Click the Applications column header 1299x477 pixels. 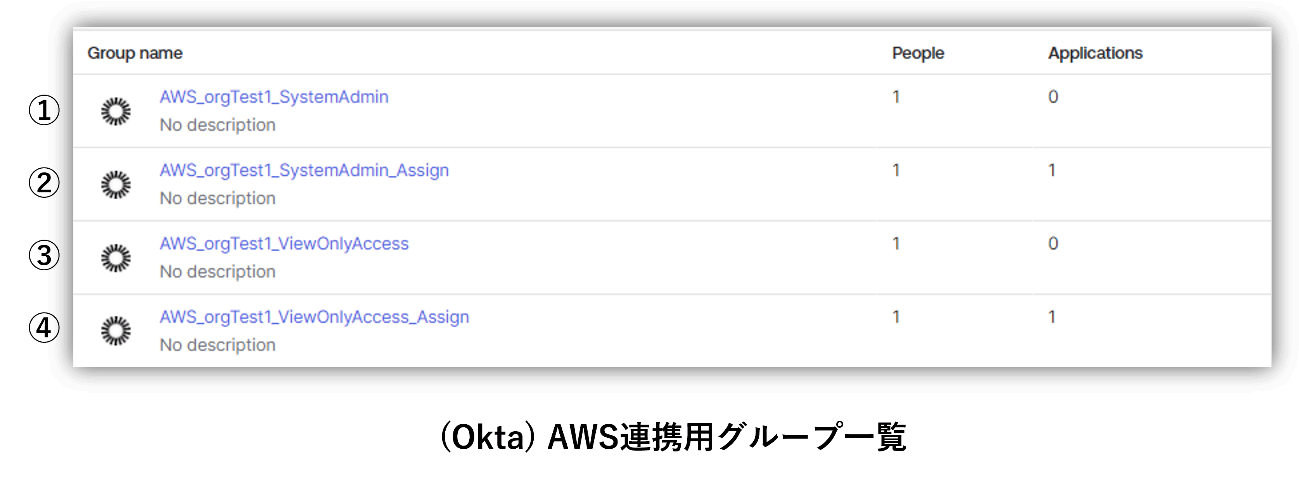[1095, 53]
